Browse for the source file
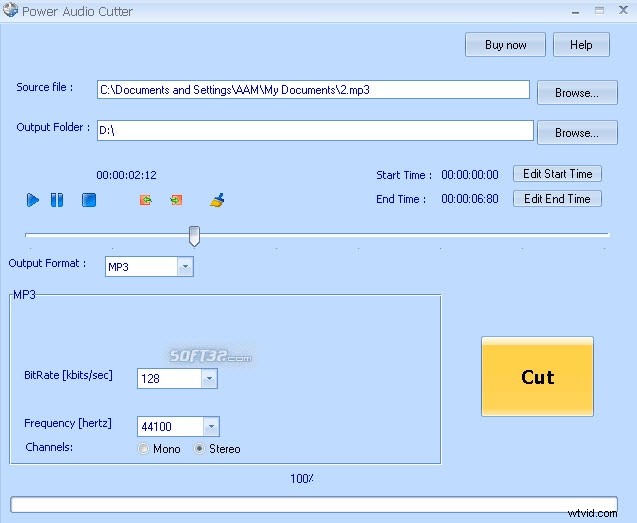The width and height of the screenshot is (637, 523). pos(577,93)
